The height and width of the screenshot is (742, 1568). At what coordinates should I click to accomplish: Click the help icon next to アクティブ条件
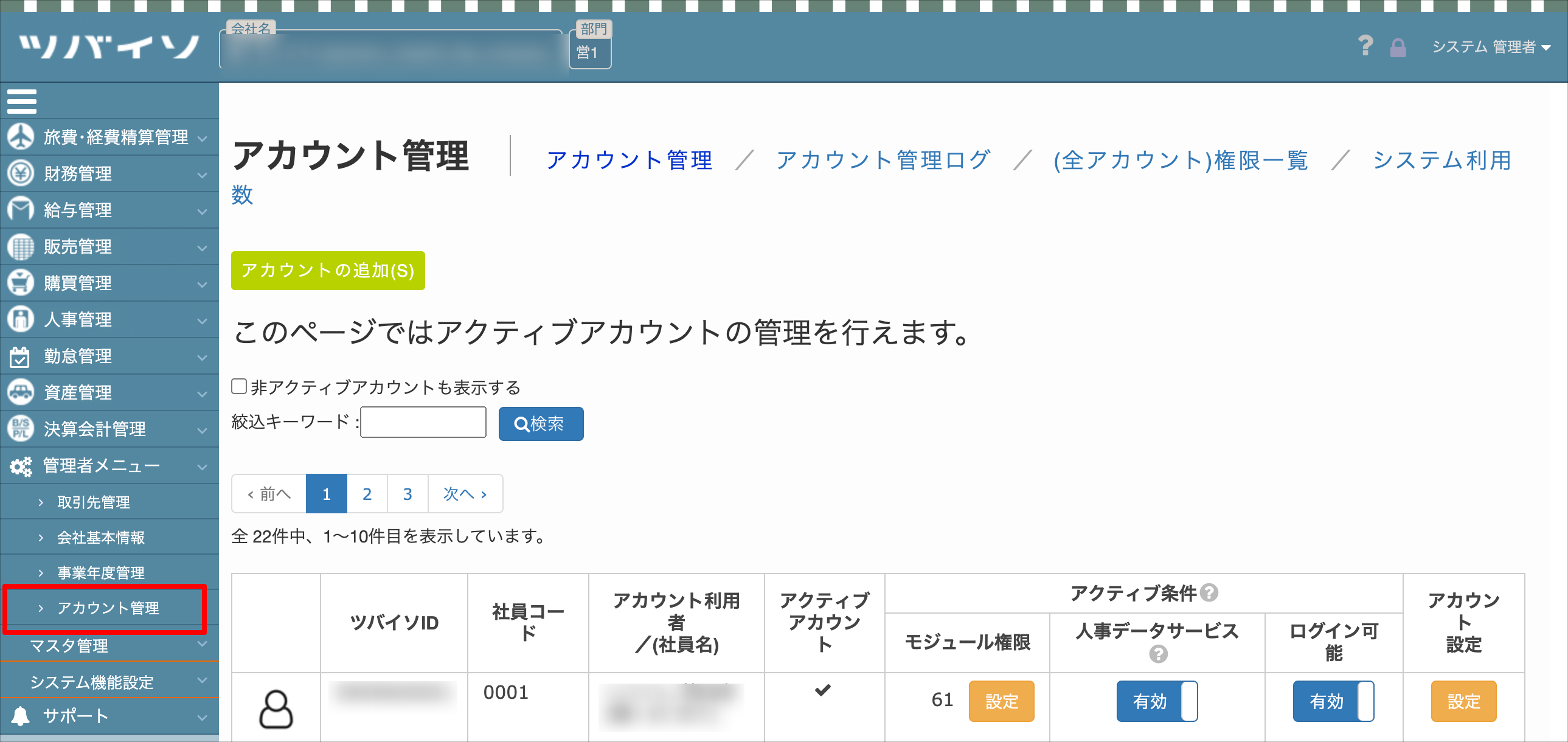coord(1210,592)
